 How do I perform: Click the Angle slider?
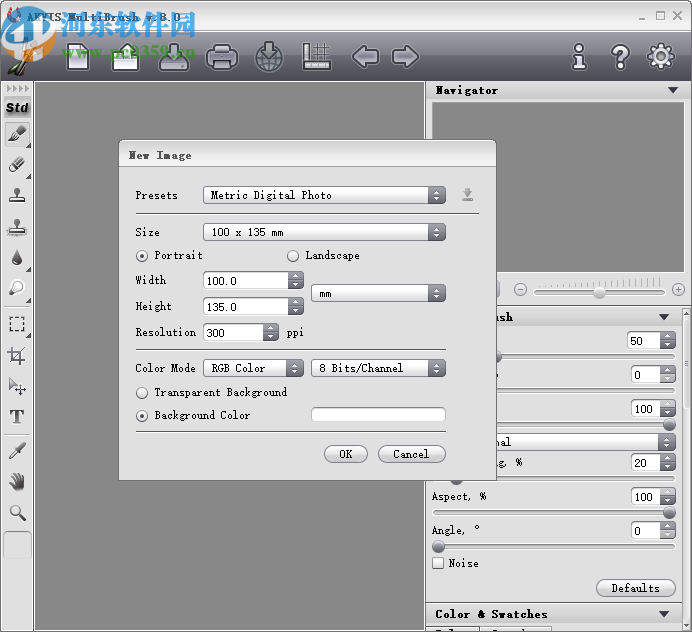click(554, 547)
